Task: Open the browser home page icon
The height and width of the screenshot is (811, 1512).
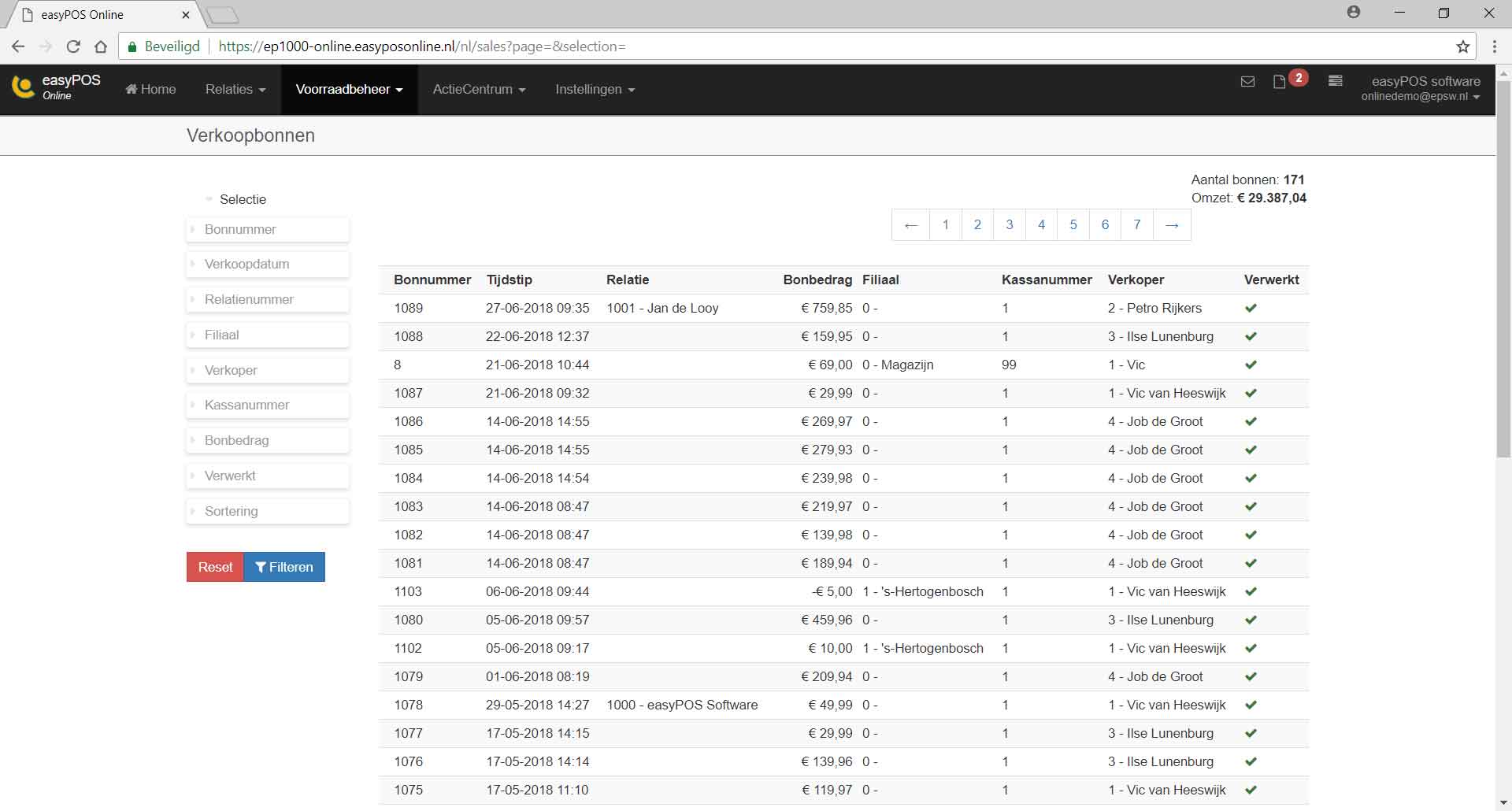Action: (x=101, y=46)
